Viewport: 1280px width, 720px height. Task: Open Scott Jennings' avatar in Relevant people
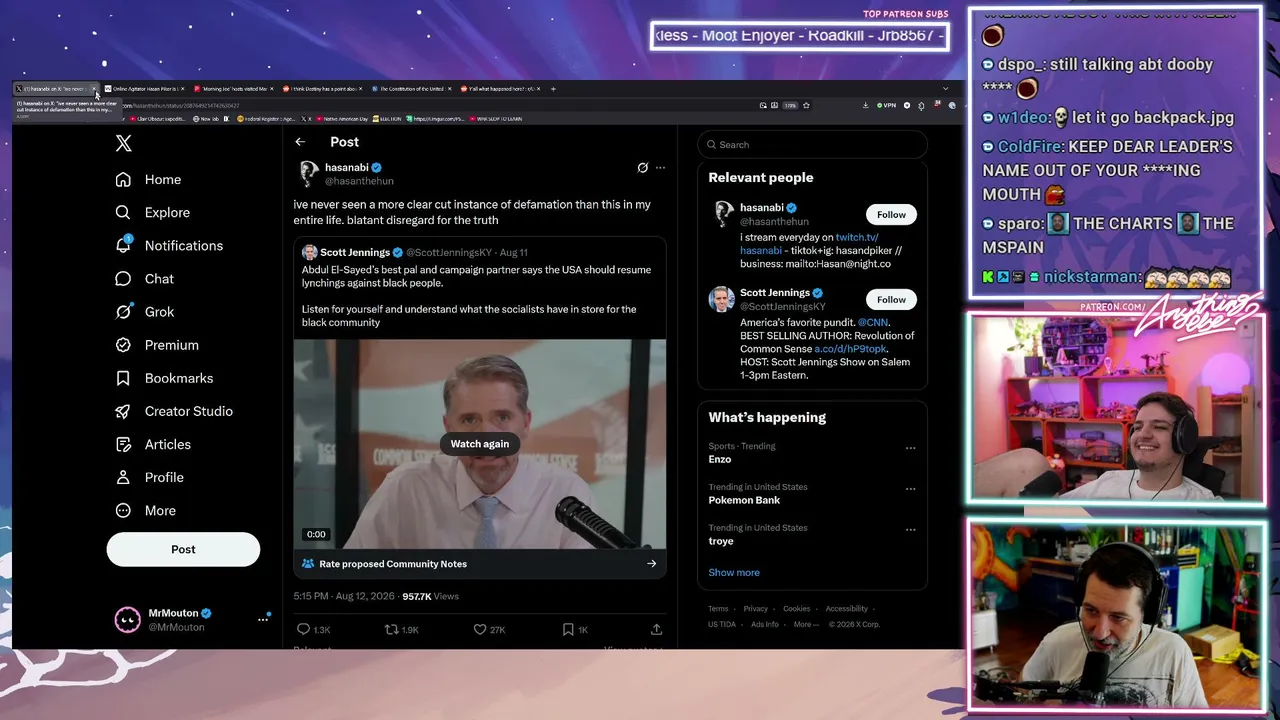click(x=722, y=299)
